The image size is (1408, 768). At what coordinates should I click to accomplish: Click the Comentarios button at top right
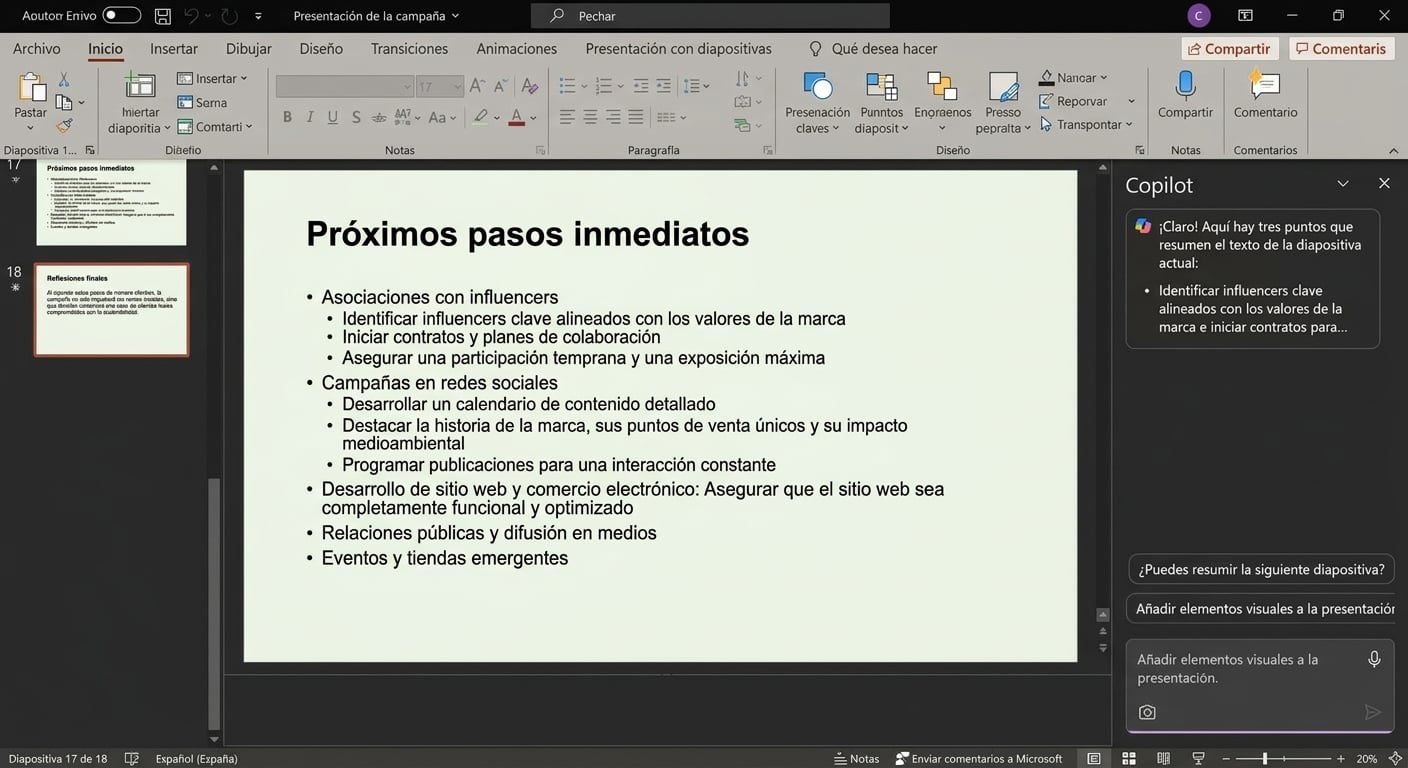pos(1341,48)
